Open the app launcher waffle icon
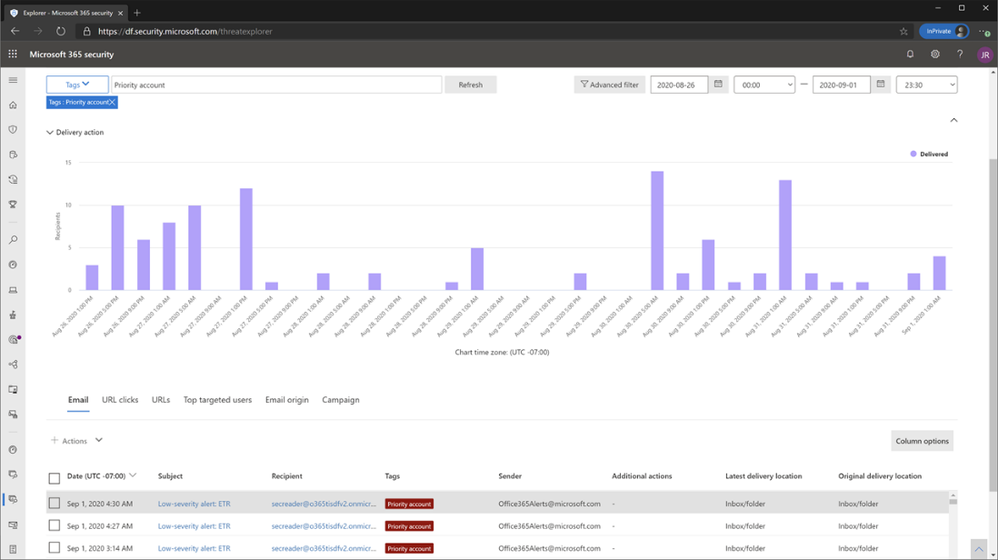 pos(13,54)
